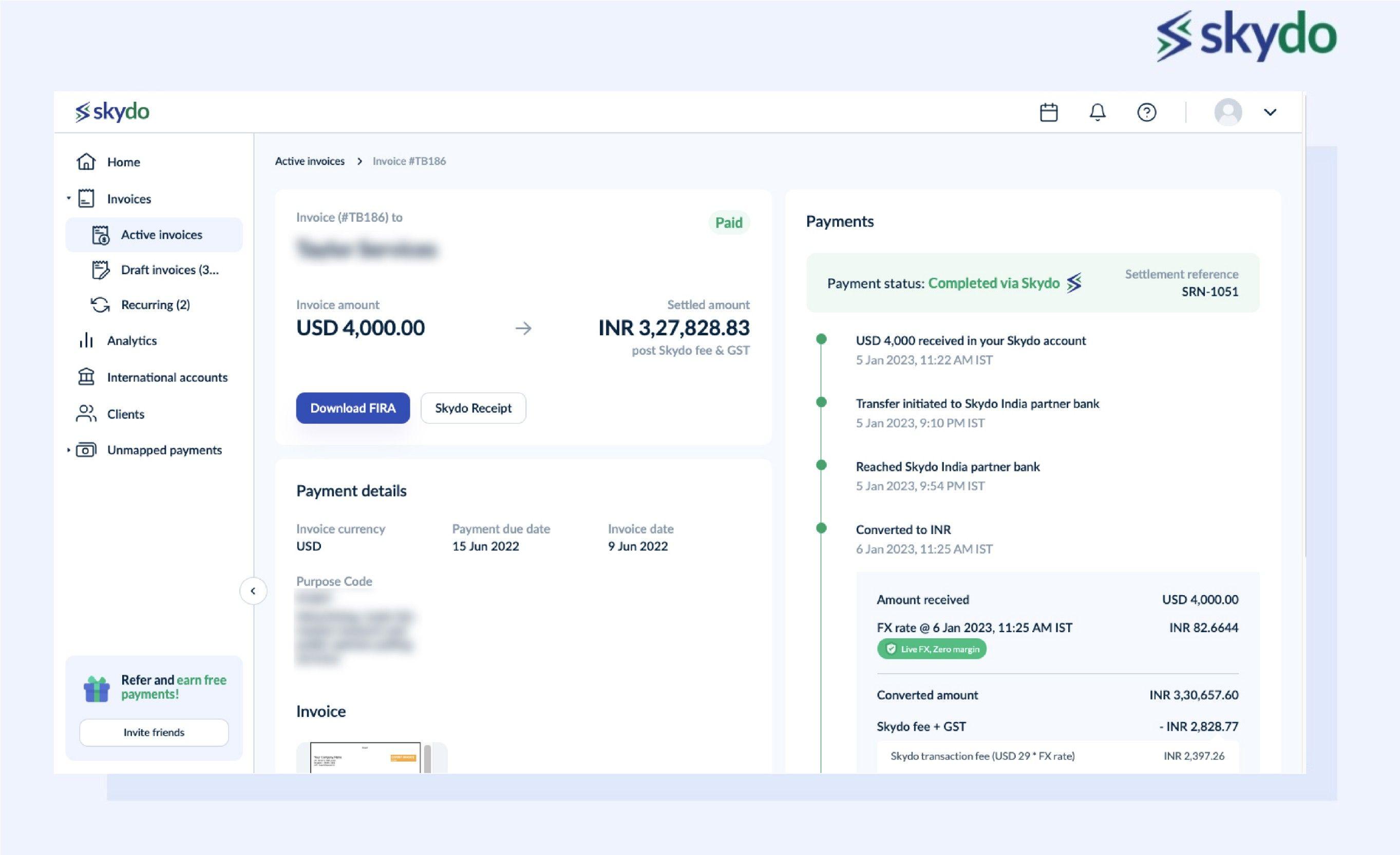The image size is (1400, 855).
Task: Expand the account dropdown chevron
Action: tap(1270, 112)
